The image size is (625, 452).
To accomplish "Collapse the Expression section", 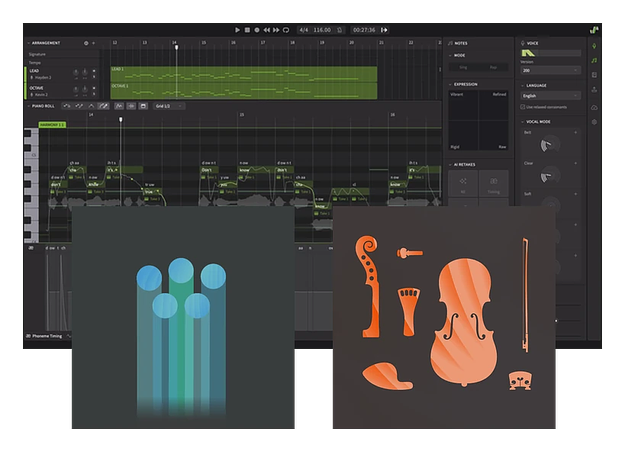I will click(x=450, y=85).
